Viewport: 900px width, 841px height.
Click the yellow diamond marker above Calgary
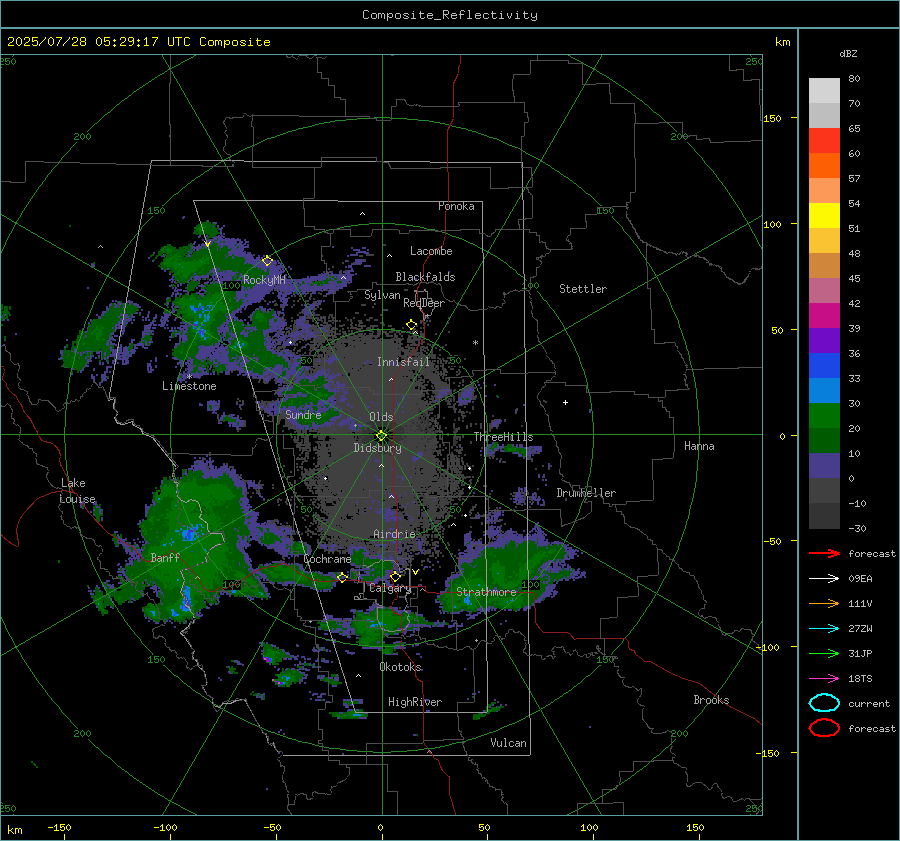[x=395, y=576]
